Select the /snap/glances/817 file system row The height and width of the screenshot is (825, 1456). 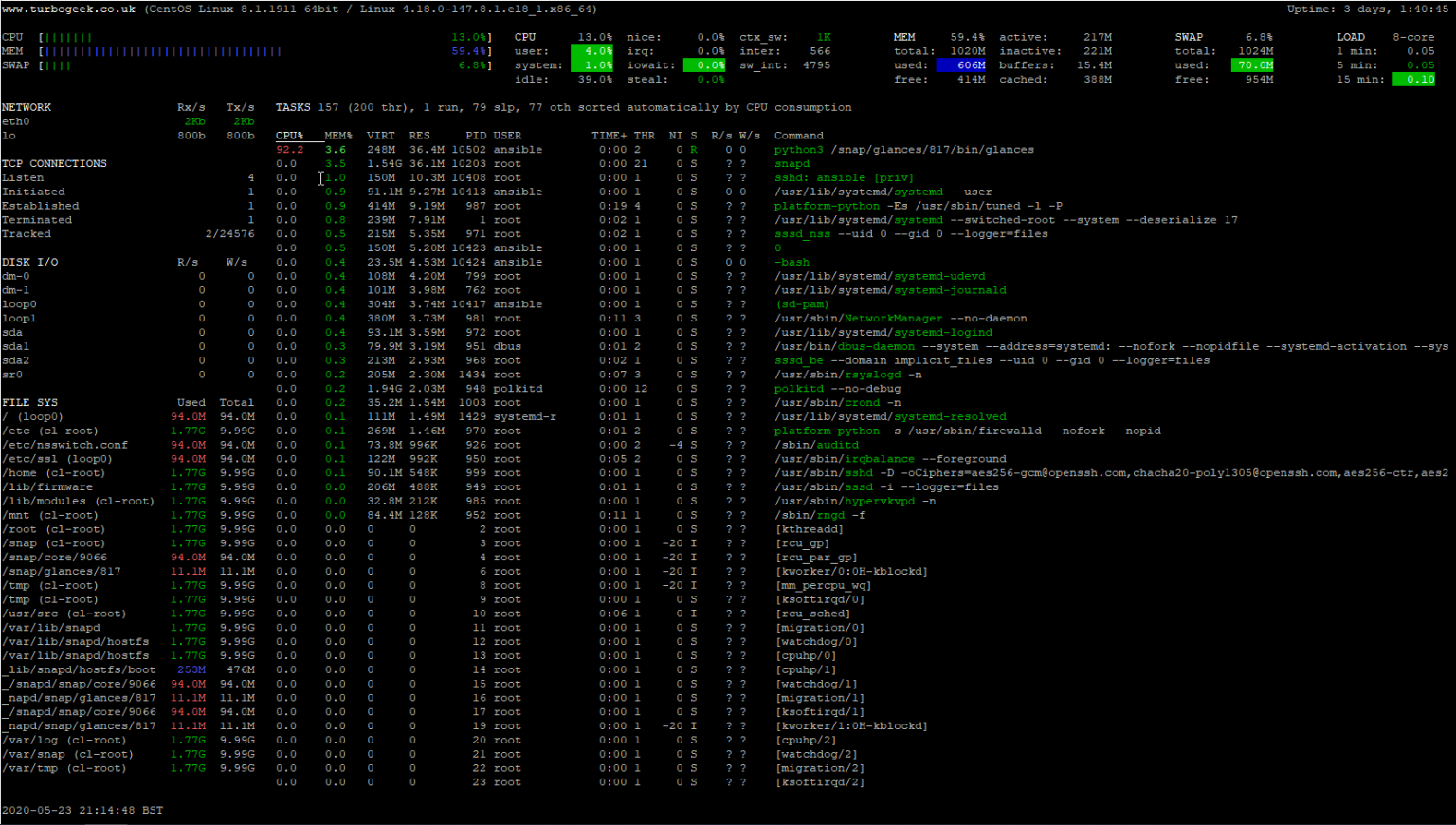click(x=128, y=571)
